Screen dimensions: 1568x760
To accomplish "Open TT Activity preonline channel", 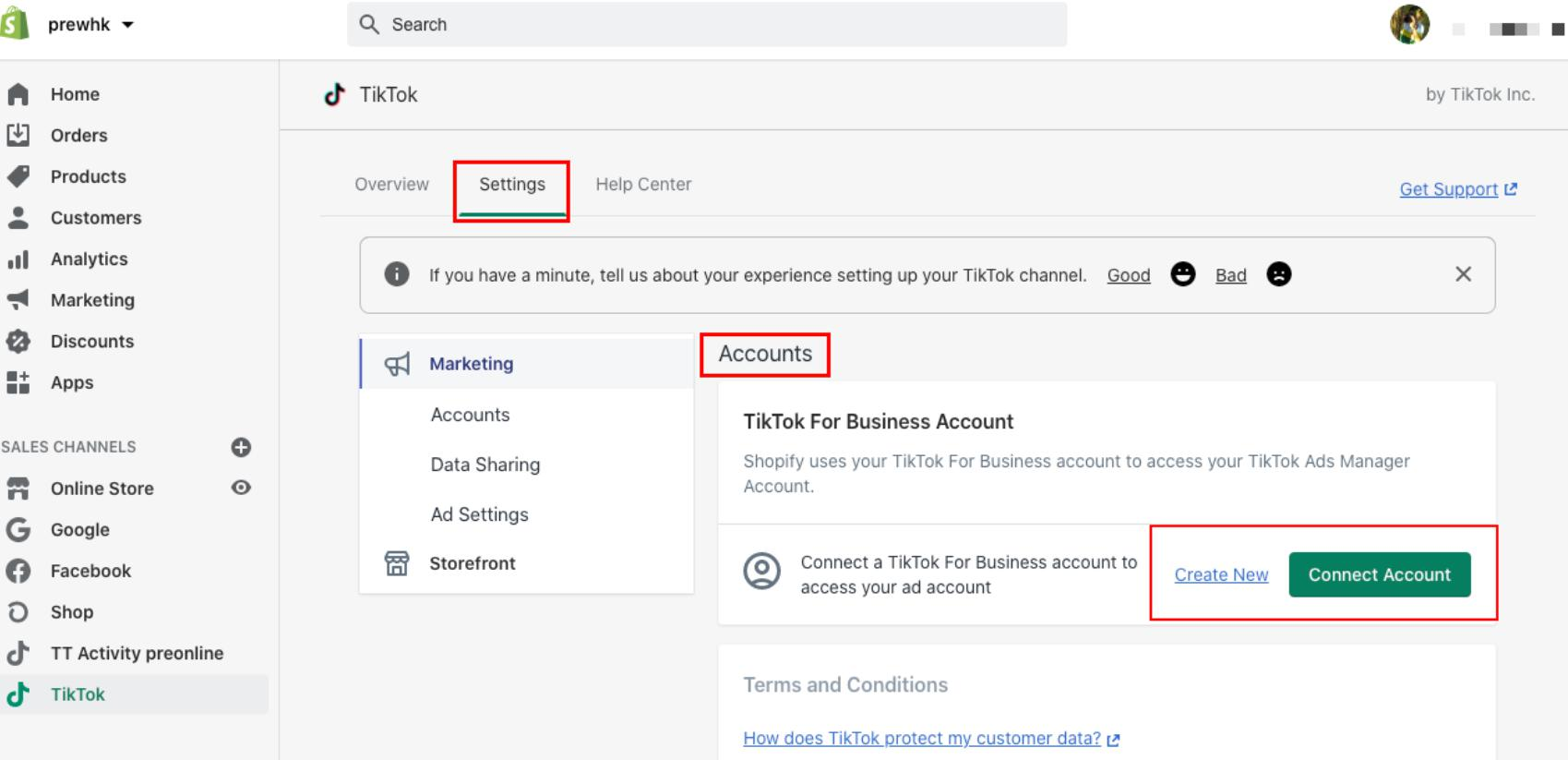I will tap(137, 654).
